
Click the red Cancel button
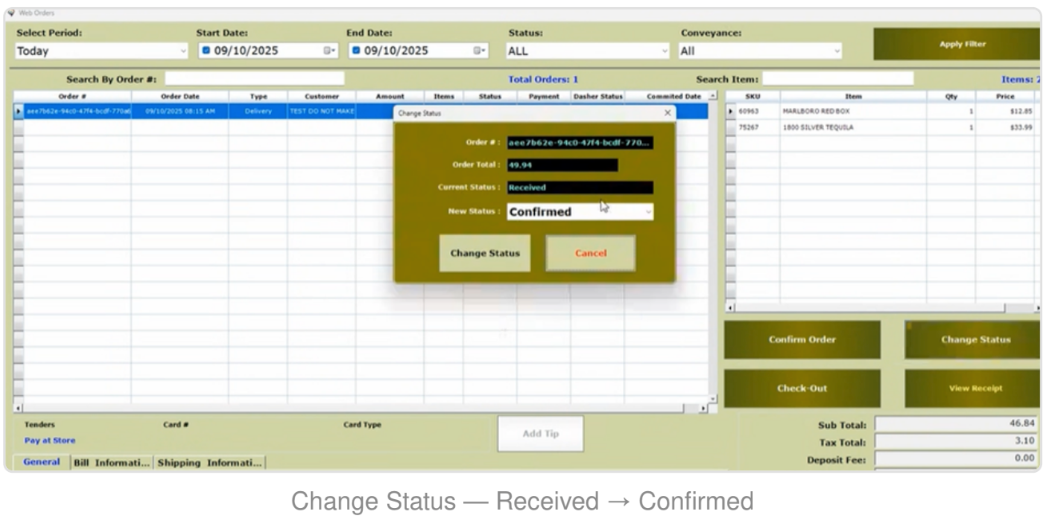coord(590,253)
